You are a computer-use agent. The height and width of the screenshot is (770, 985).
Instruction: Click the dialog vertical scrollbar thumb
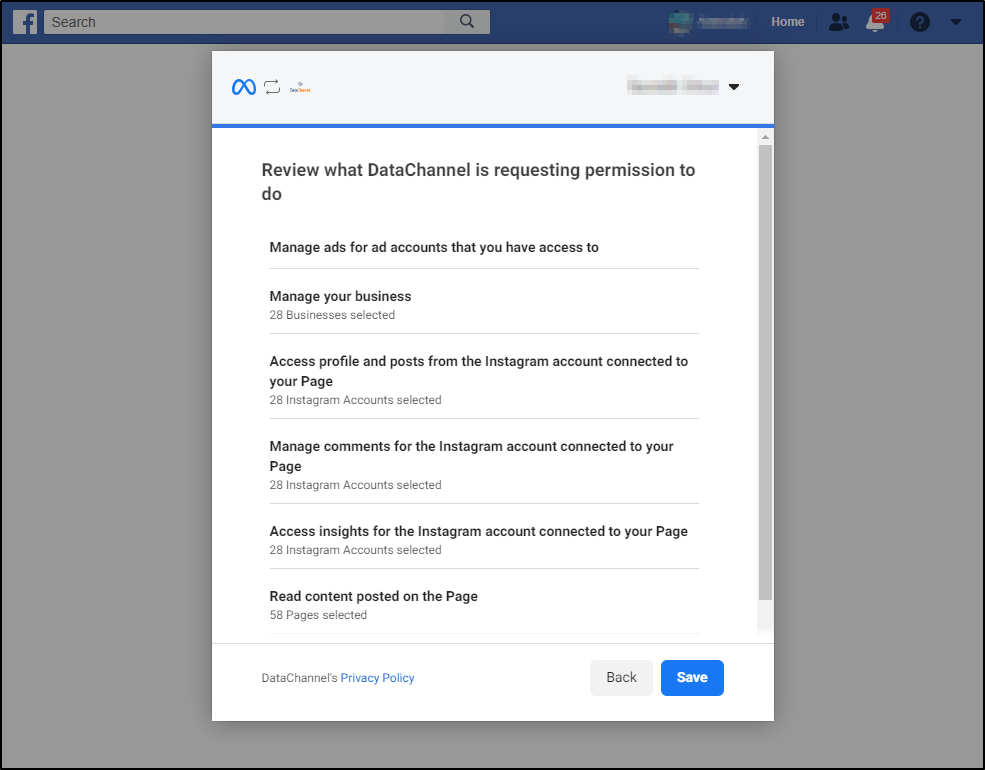click(x=765, y=372)
